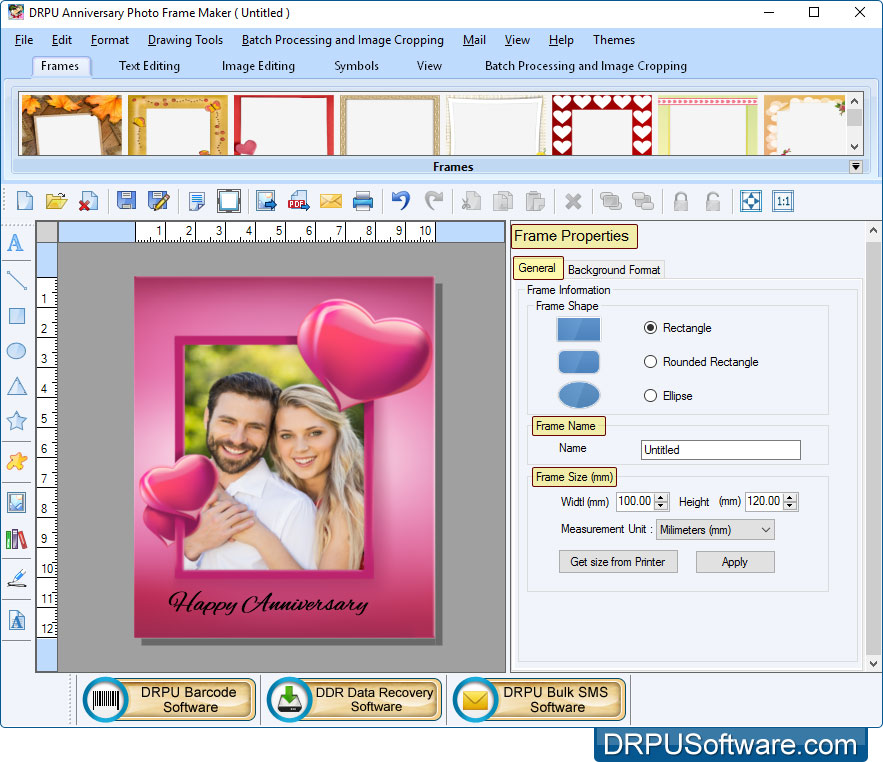Image resolution: width=883 pixels, height=762 pixels.
Task: Select the Triangle shape tool
Action: tap(17, 386)
